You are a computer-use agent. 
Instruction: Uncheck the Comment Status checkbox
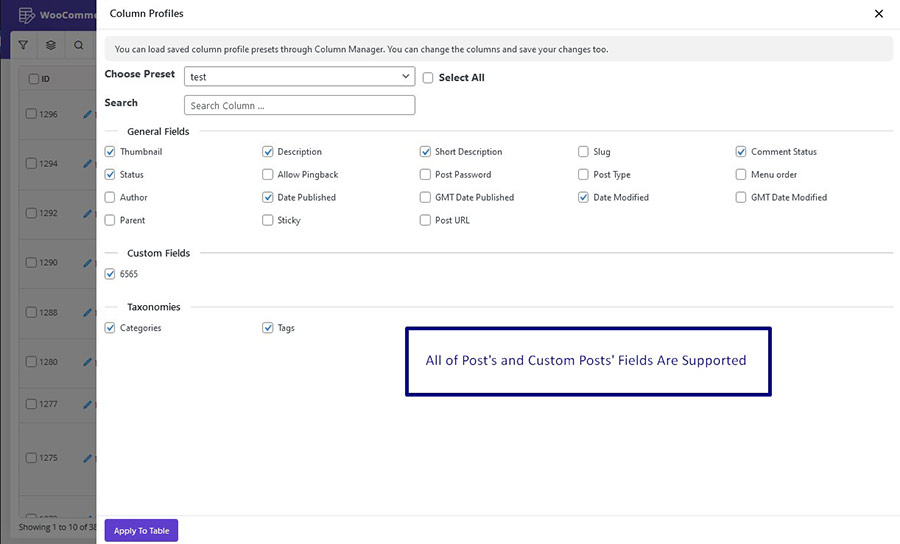[740, 151]
